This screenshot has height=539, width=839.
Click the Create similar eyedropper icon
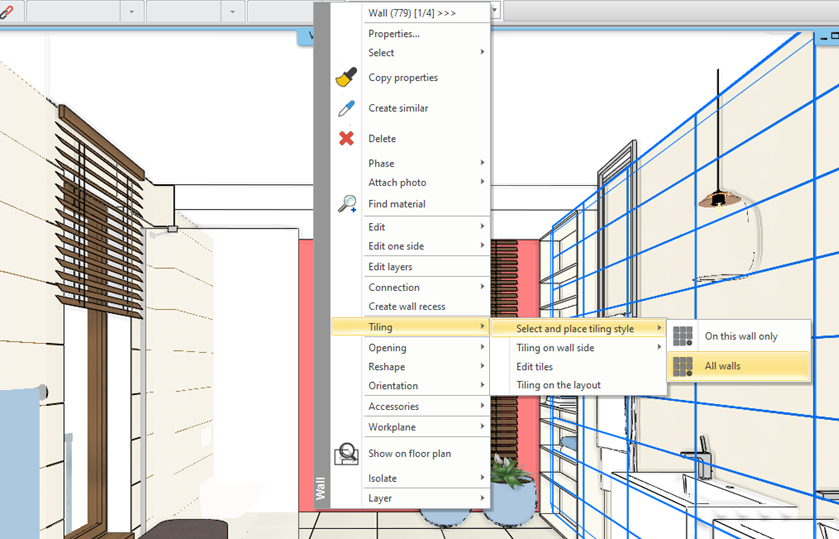[x=346, y=108]
